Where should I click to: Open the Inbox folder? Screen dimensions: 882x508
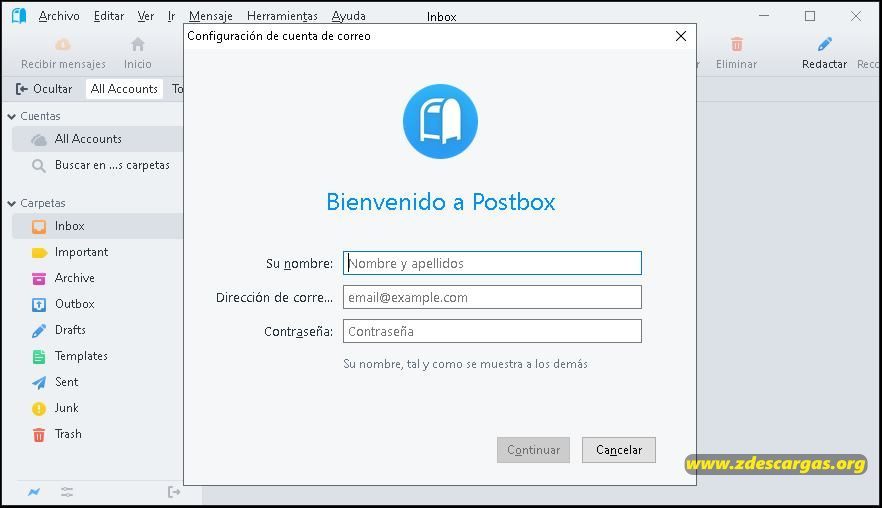(x=97, y=226)
